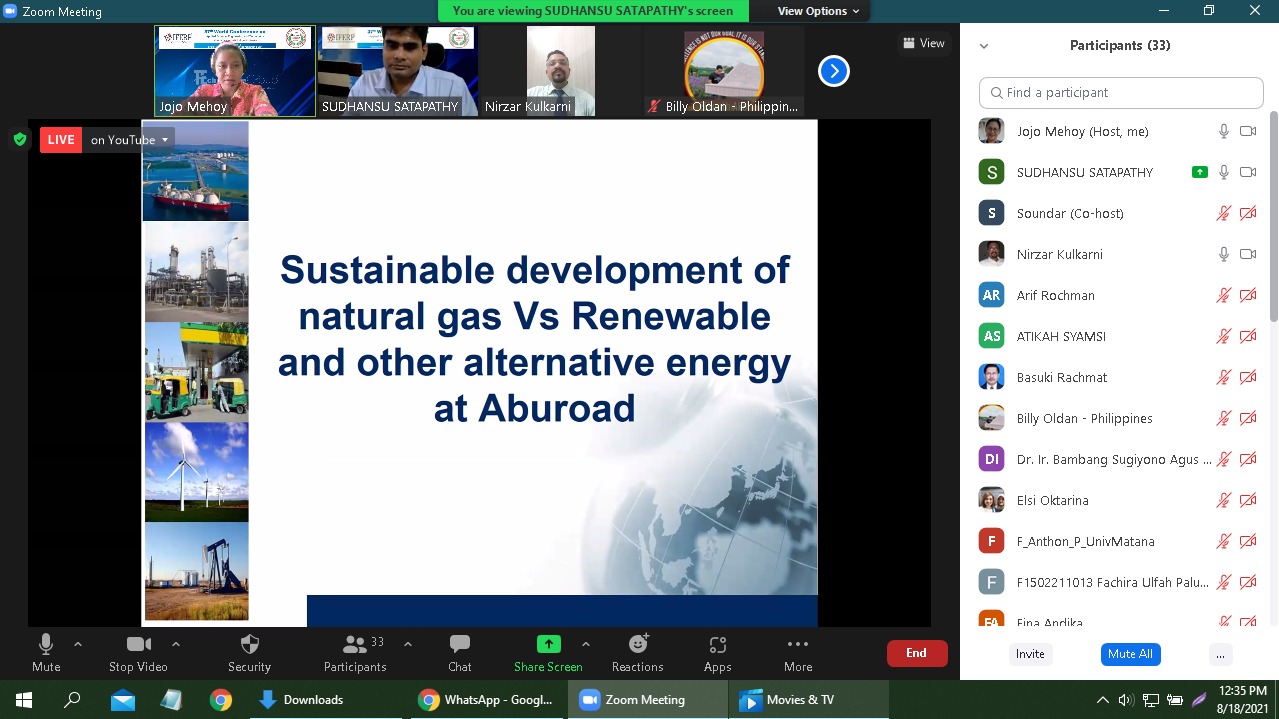Start Share Screen from the toolbar

coord(548,652)
